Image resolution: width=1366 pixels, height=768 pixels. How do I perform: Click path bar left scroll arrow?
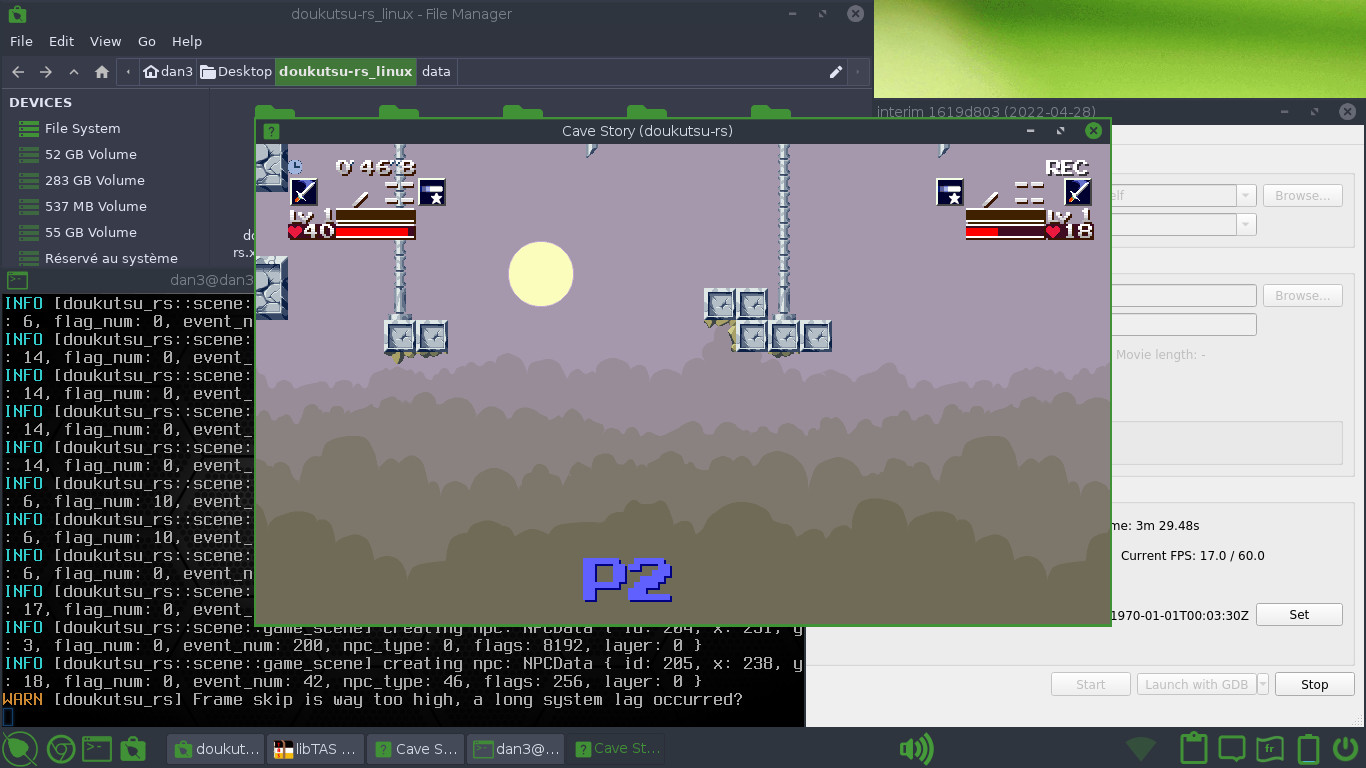pos(128,72)
